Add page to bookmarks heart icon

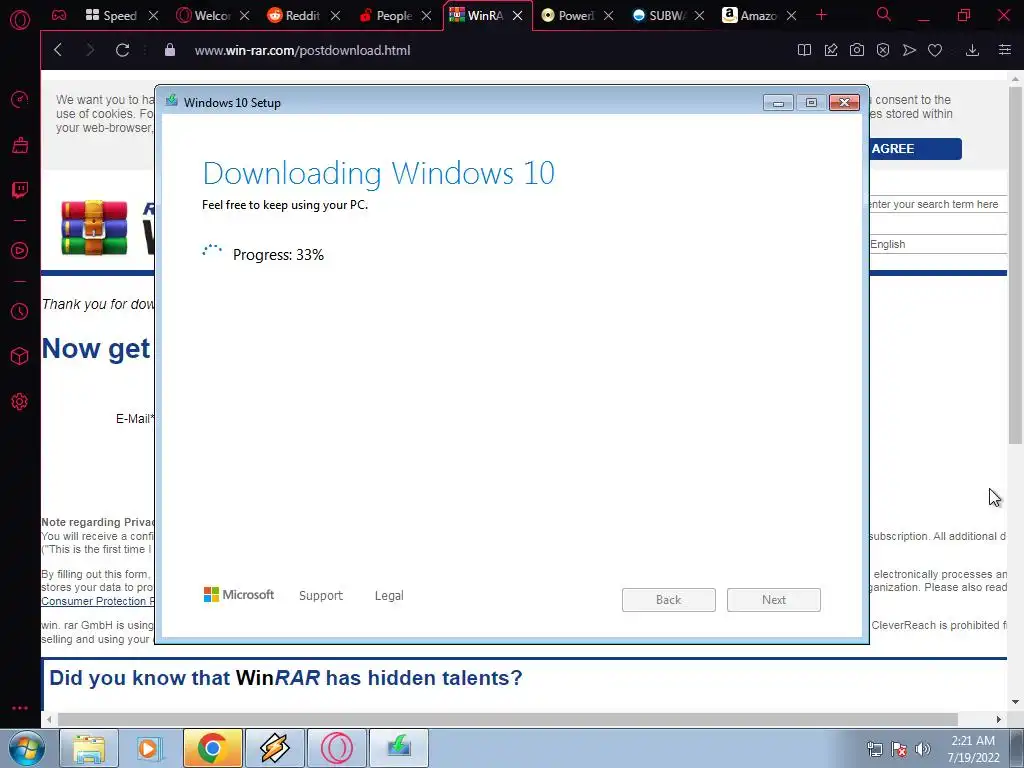pos(935,50)
